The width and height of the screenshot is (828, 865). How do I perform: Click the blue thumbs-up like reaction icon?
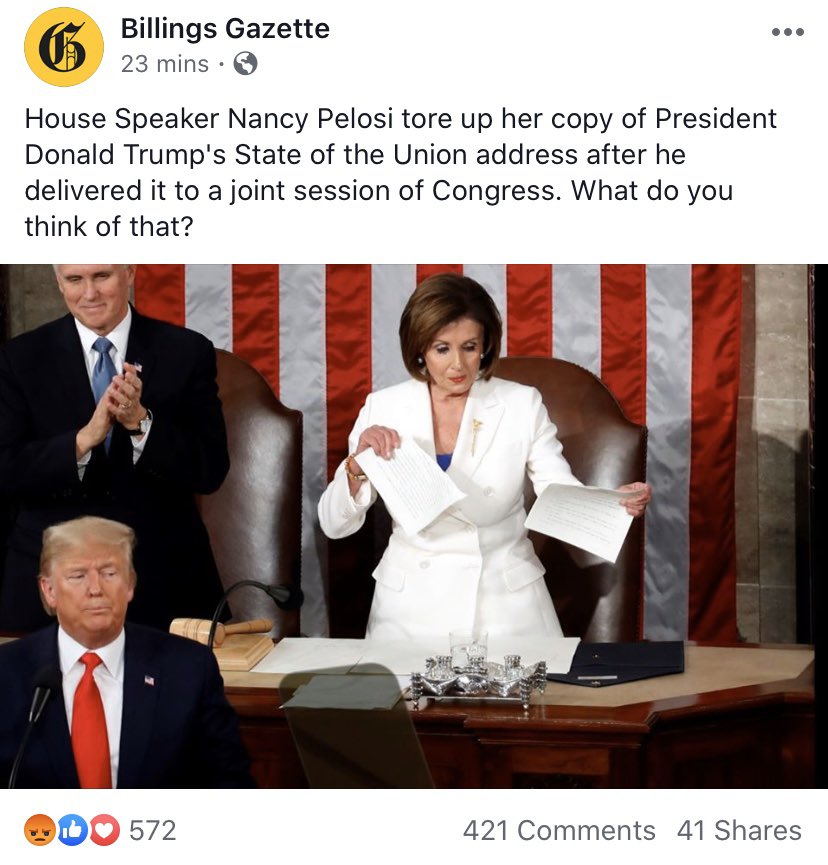[x=72, y=830]
